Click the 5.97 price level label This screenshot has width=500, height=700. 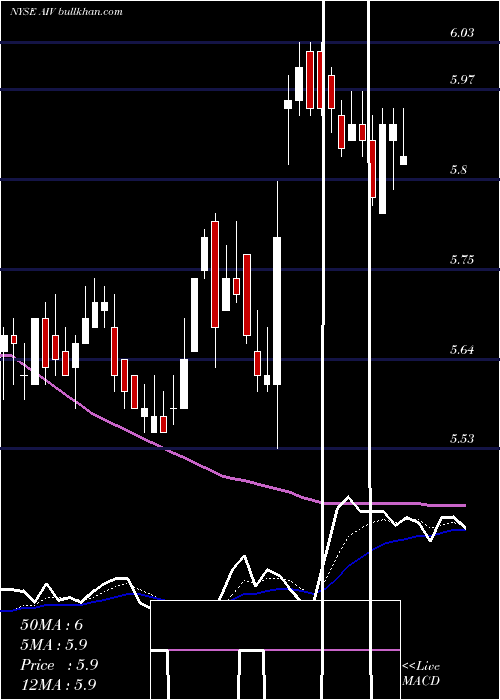pyautogui.click(x=462, y=80)
